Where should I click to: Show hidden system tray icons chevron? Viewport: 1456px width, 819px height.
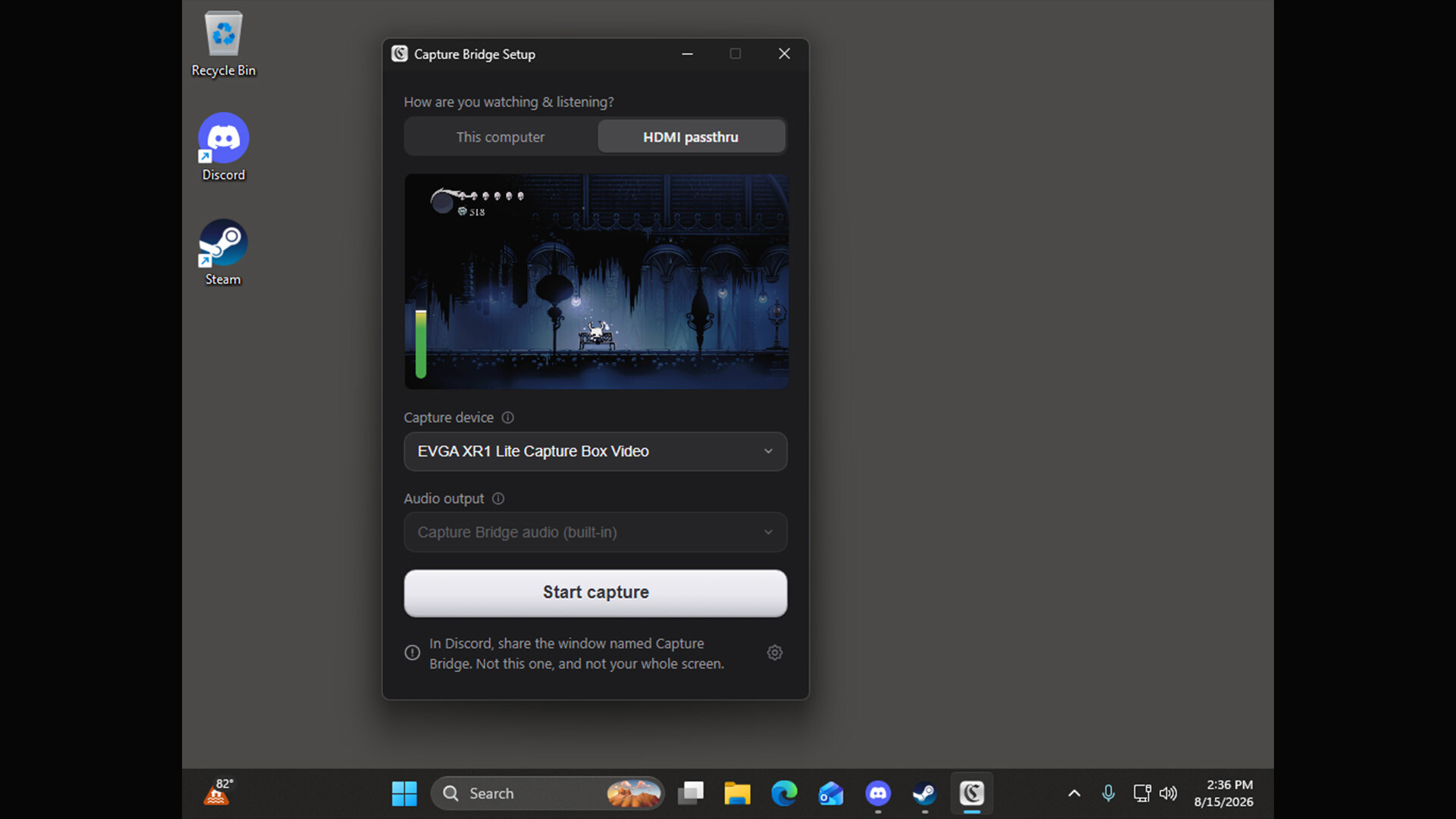tap(1074, 793)
